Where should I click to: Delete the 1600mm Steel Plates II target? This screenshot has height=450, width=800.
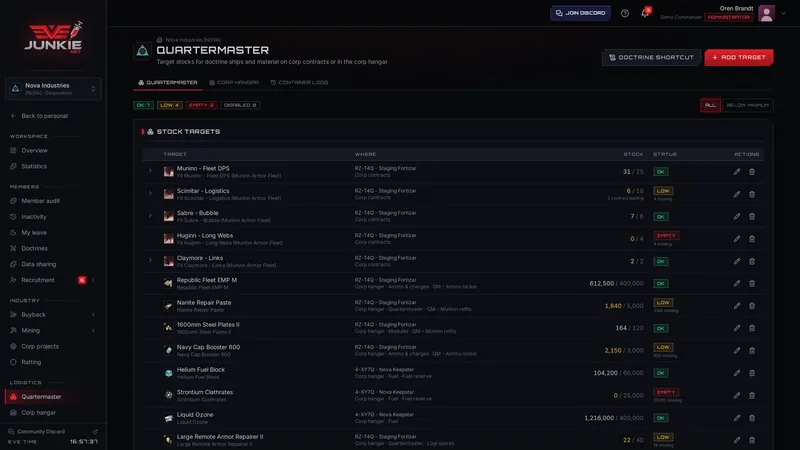point(752,328)
